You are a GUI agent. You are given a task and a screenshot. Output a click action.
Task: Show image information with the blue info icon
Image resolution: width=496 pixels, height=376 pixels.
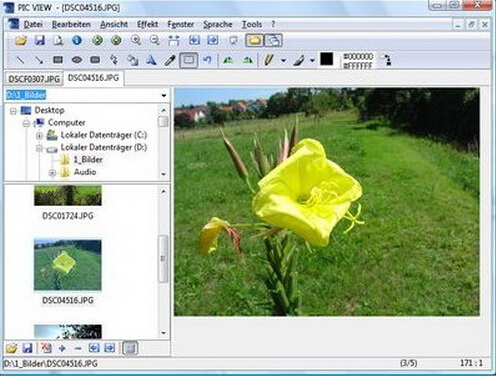[77, 41]
